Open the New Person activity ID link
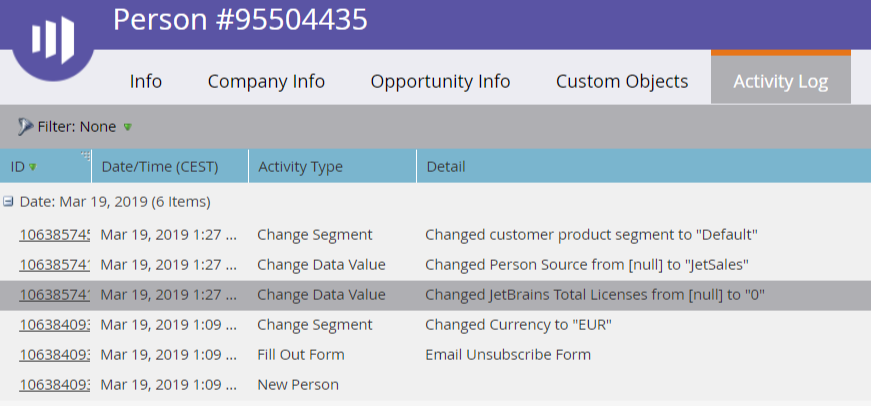This screenshot has height=406, width=871. tap(54, 385)
